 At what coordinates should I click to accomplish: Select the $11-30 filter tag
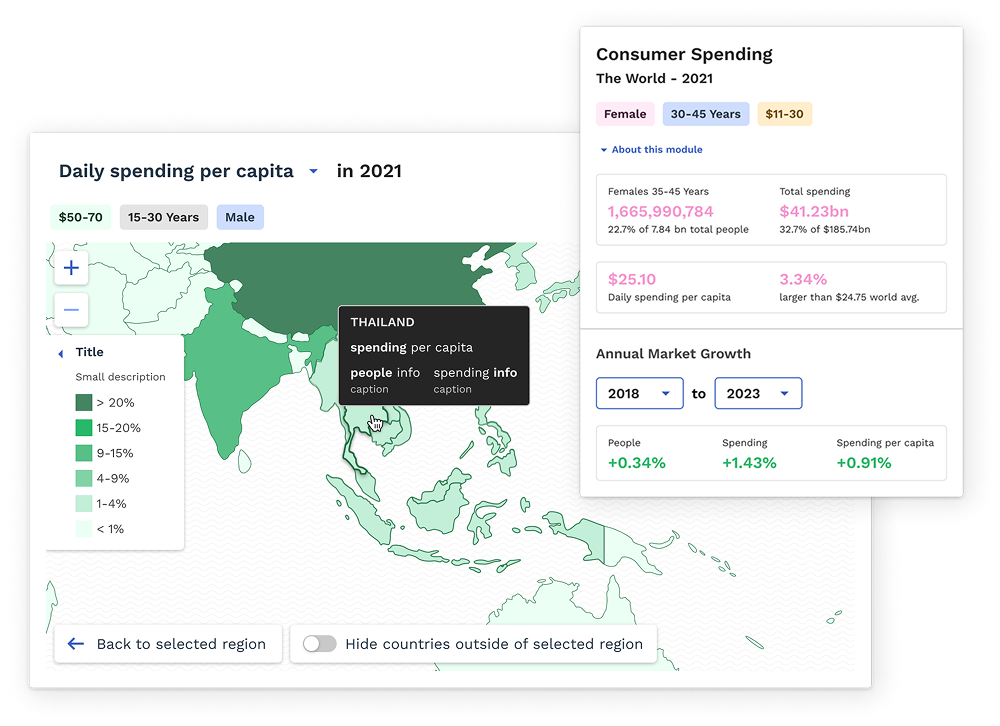784,114
